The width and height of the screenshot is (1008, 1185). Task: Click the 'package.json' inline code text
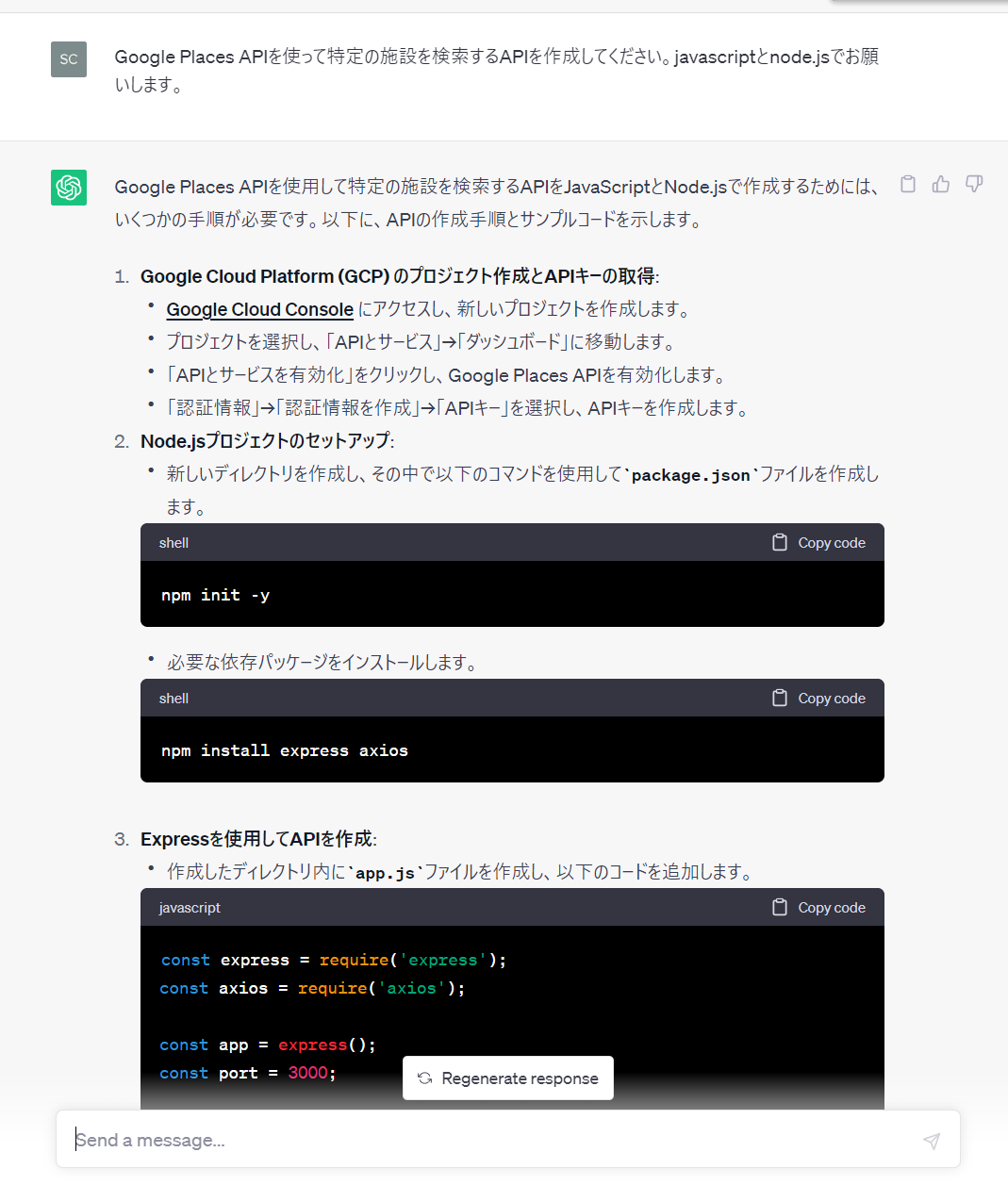click(x=691, y=475)
